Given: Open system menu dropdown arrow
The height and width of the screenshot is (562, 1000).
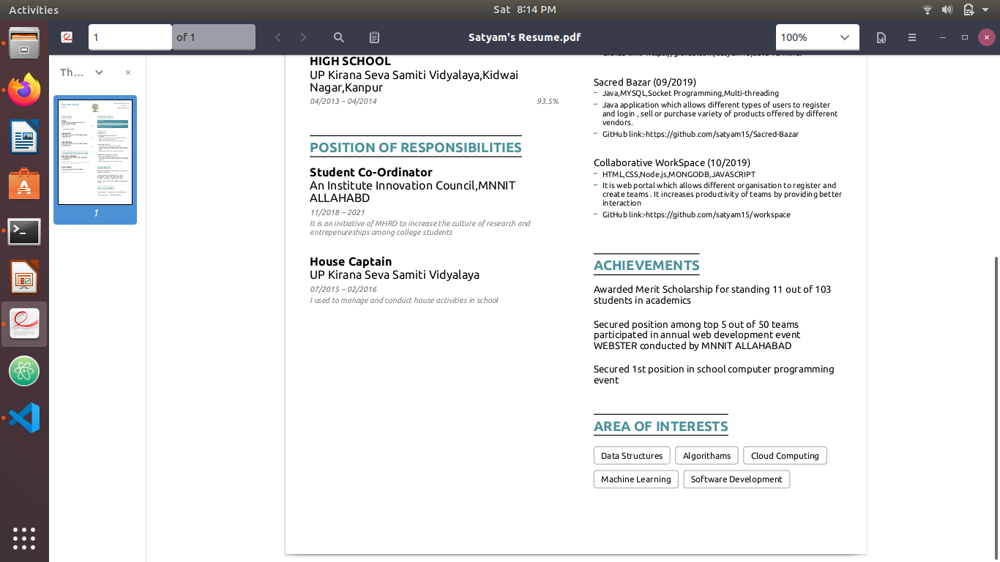Looking at the screenshot, I should [x=985, y=10].
